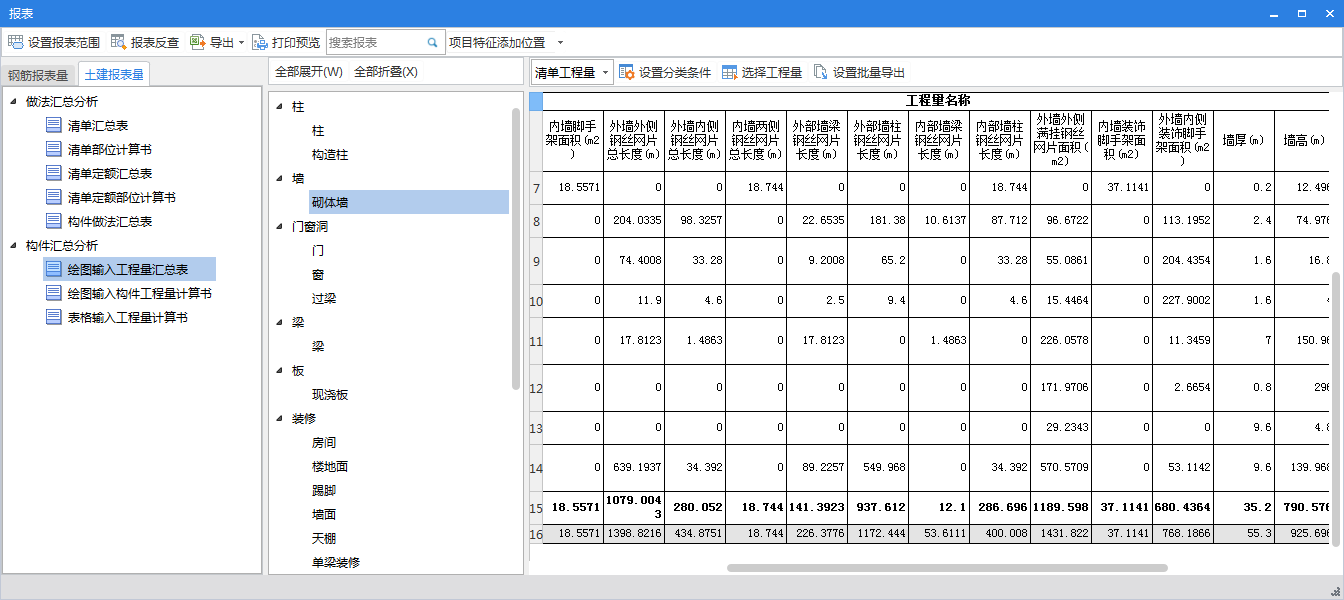Select 天棚 in the component tree
The height and width of the screenshot is (600, 1344).
pos(324,538)
